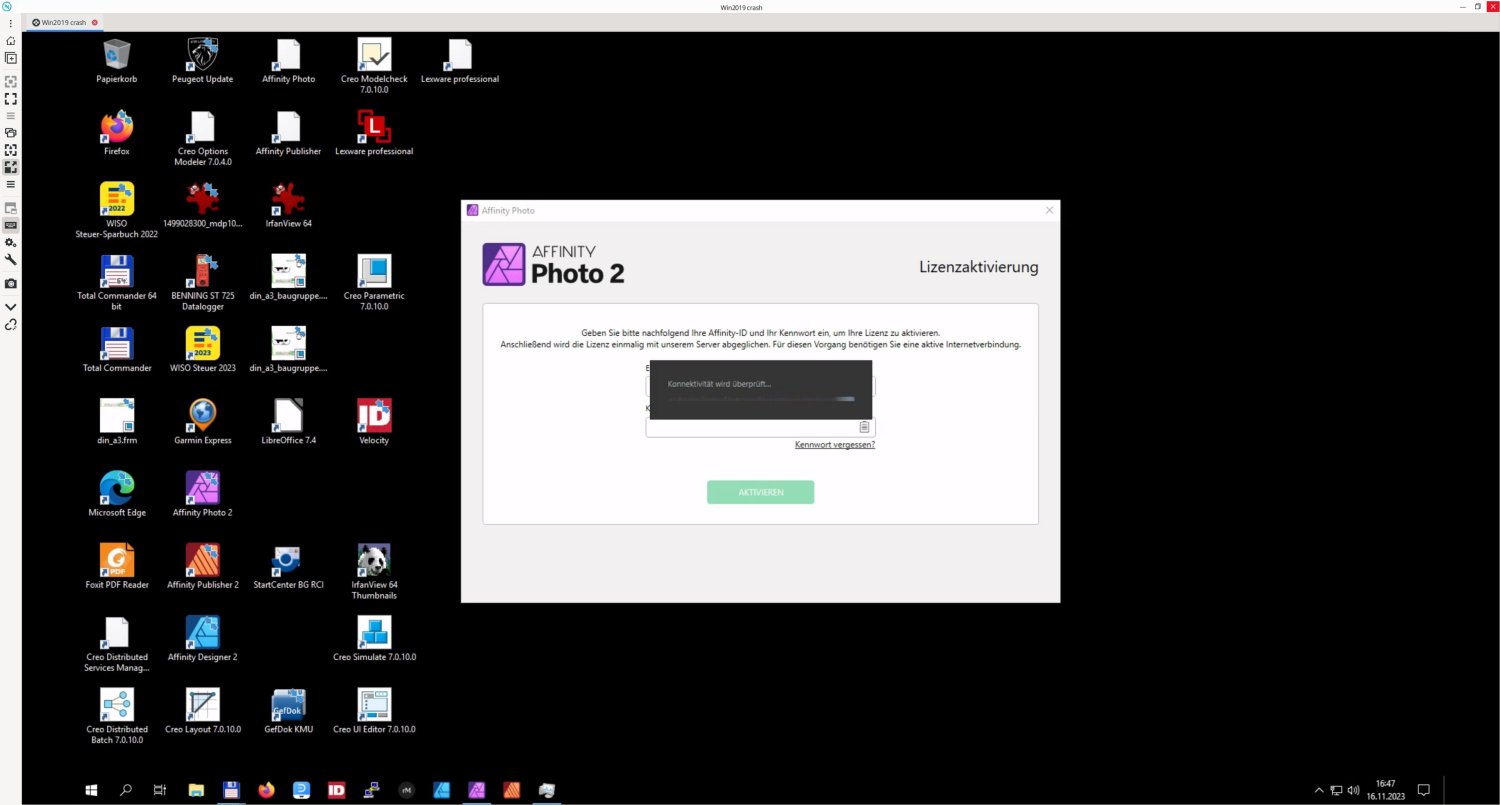Screen dimensions: 1500x805
Task: Take a screenshot with the sidebar camera icon
Action: coord(10,283)
